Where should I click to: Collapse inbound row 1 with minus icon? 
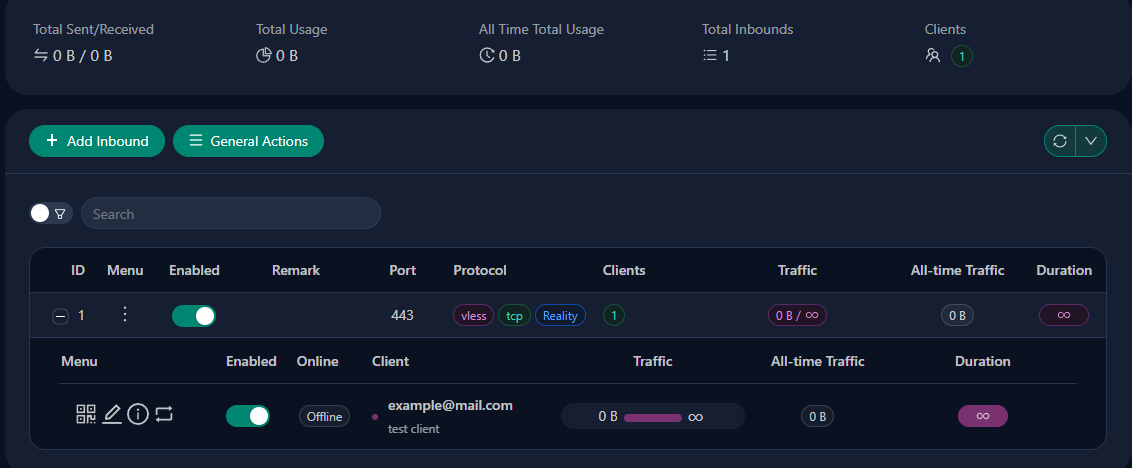(60, 316)
